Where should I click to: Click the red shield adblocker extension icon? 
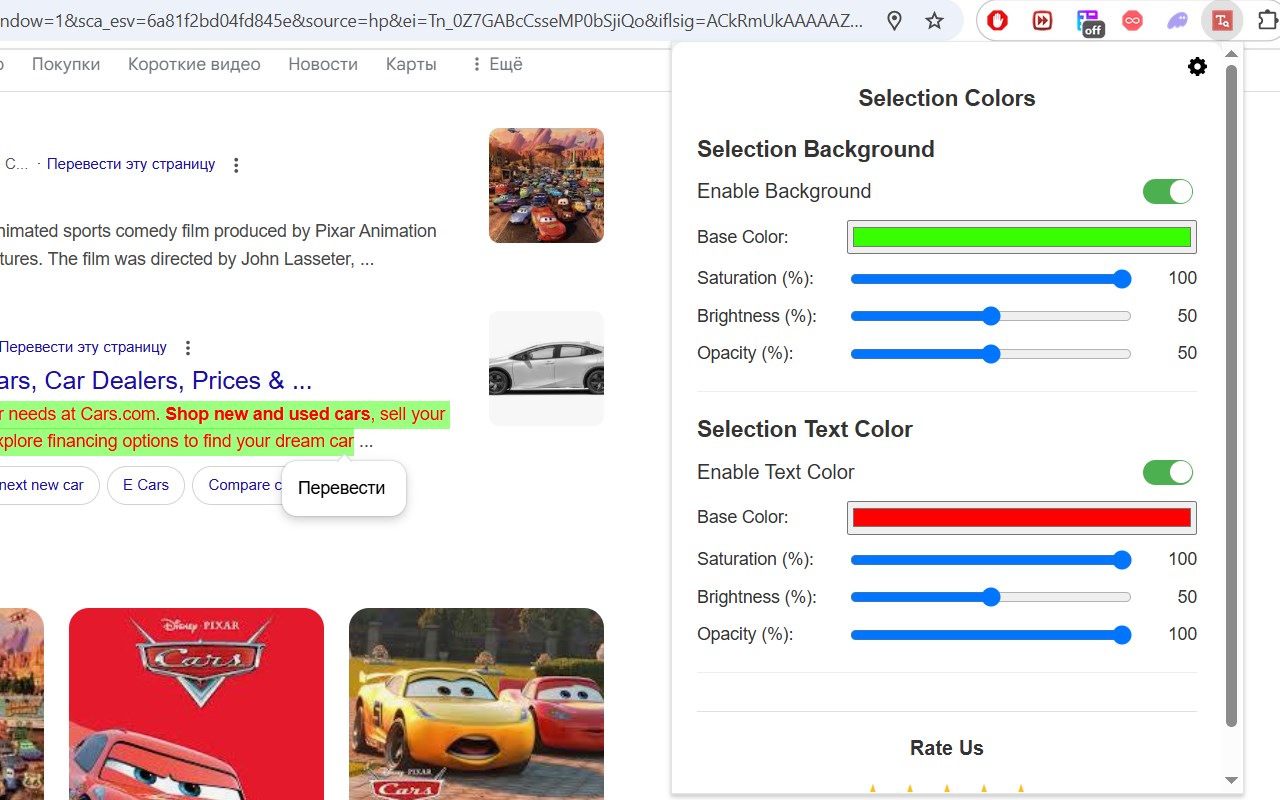[x=997, y=20]
